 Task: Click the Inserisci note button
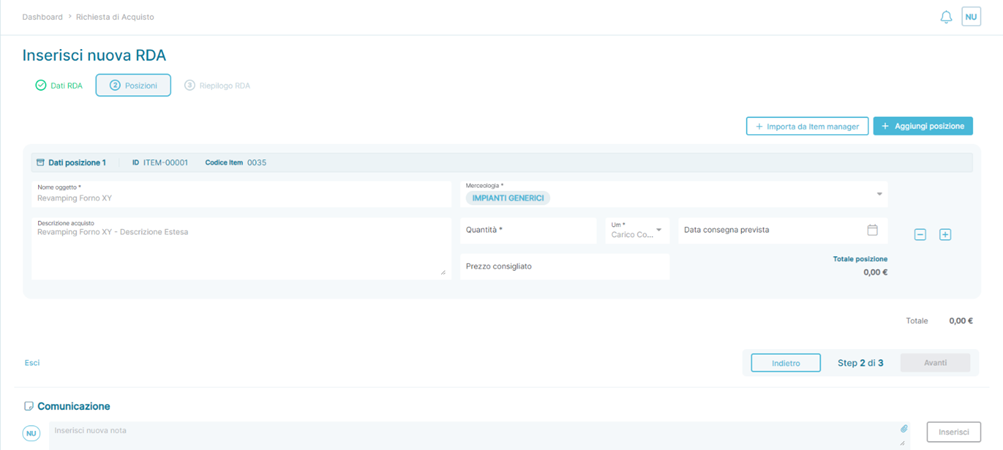954,432
